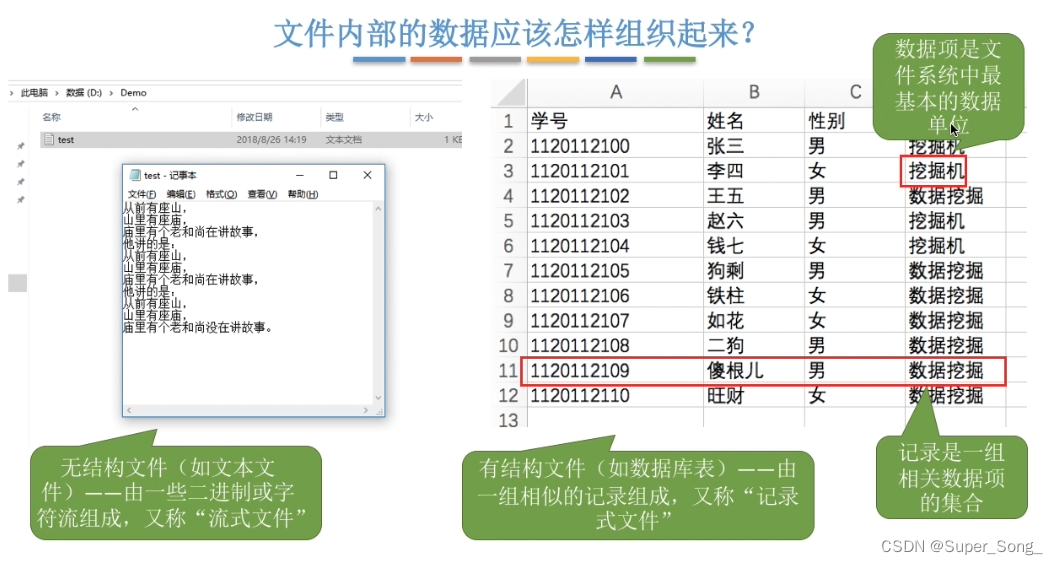This screenshot has width=1058, height=565.
Task: Click the name cell 钱七
Action: click(754, 246)
